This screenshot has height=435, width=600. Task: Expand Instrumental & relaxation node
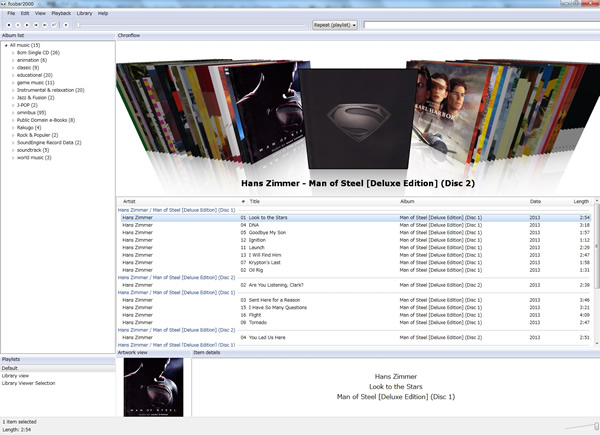coord(13,90)
